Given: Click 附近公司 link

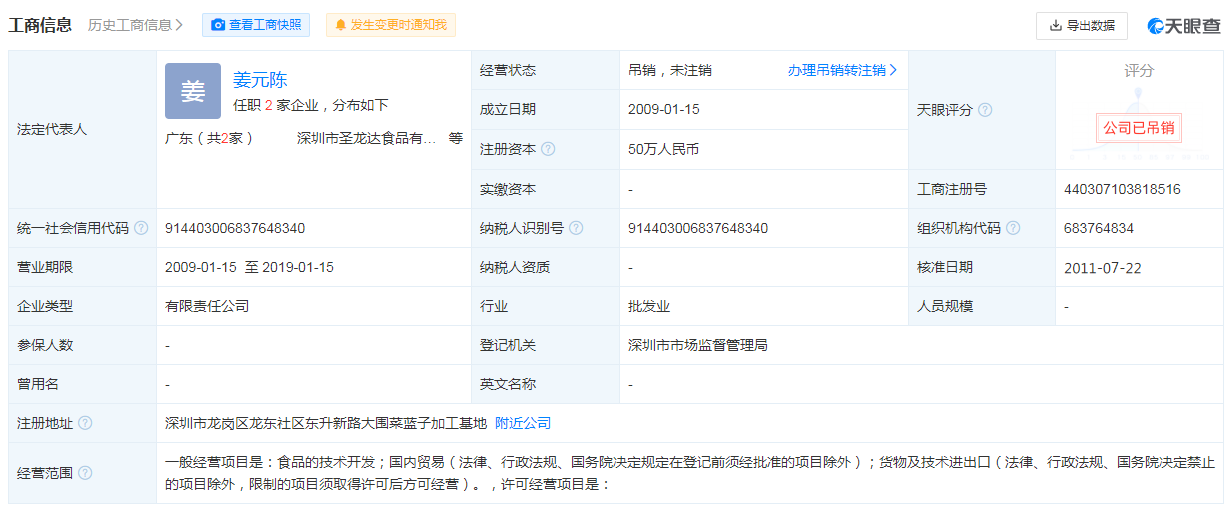Looking at the screenshot, I should (x=523, y=423).
